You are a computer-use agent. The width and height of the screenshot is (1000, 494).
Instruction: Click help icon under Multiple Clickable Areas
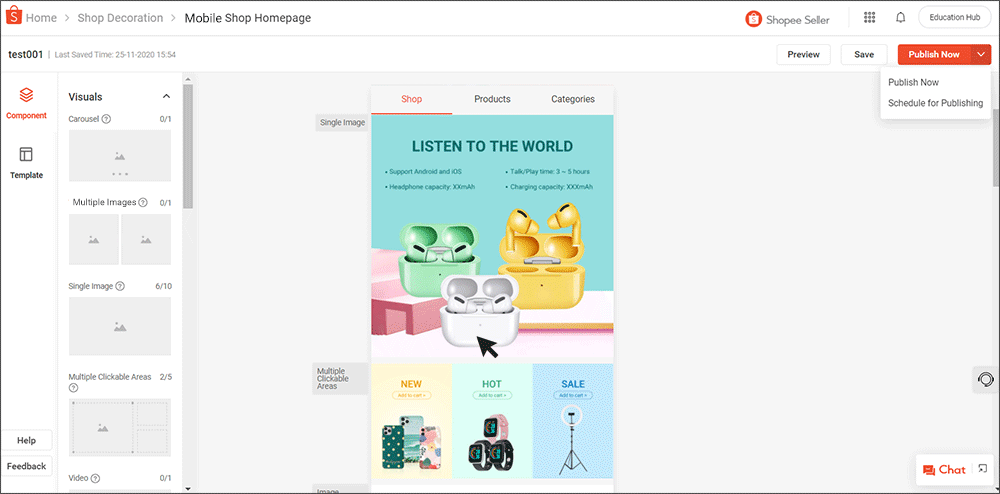[73, 388]
